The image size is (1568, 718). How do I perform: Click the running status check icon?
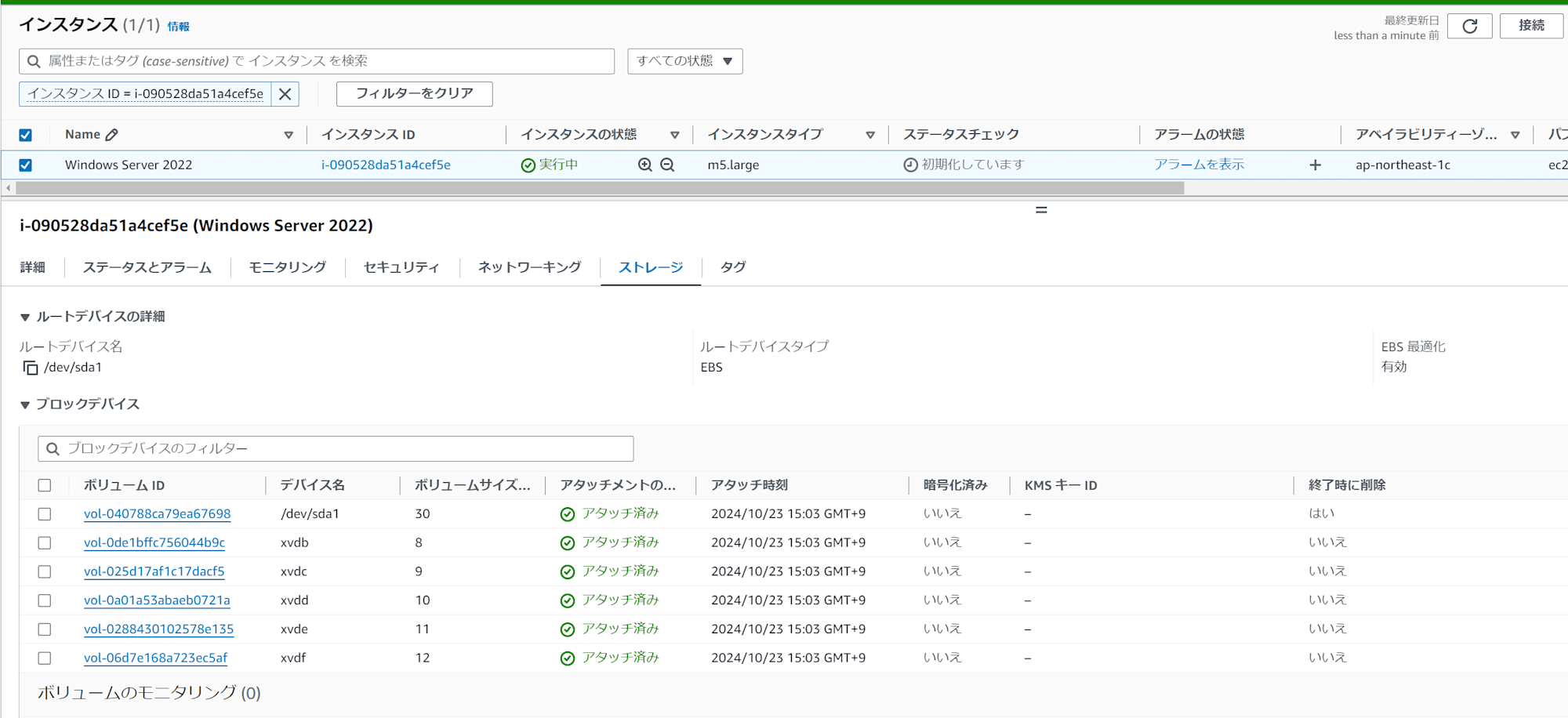coord(528,165)
